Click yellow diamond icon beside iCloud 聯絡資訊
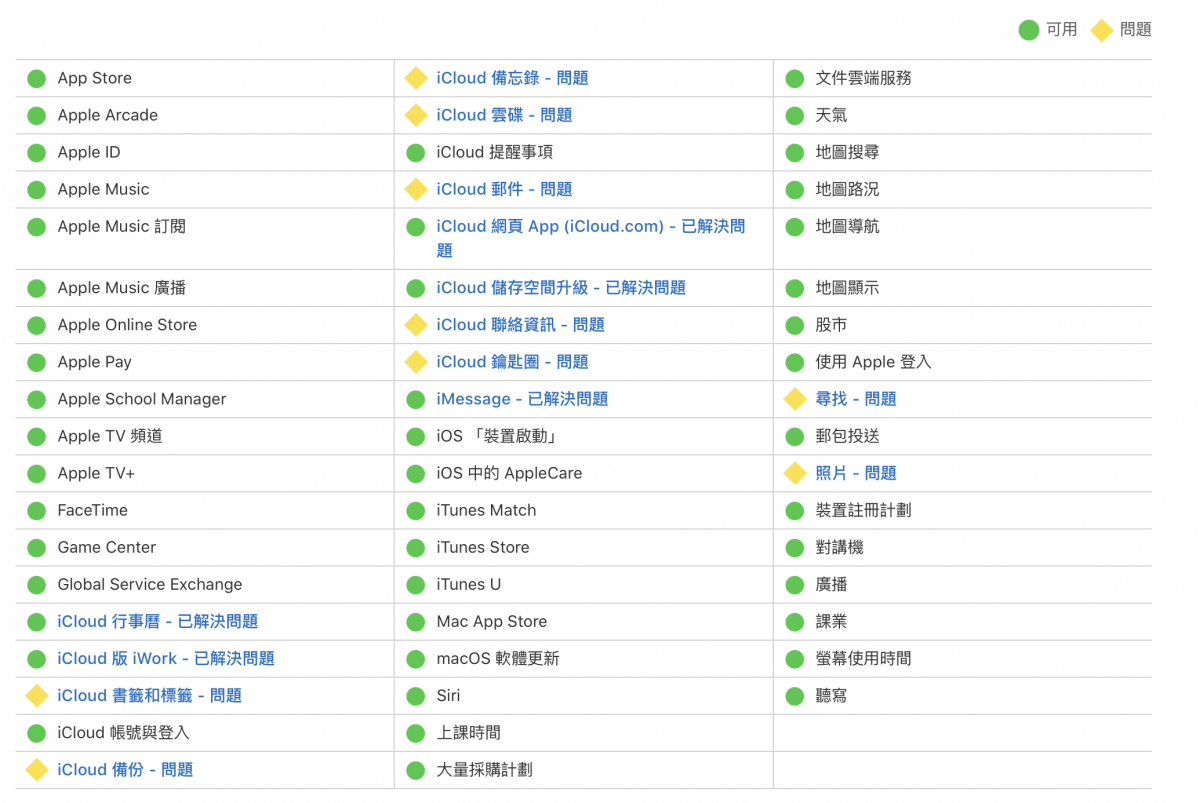1200x803 pixels. pos(416,325)
